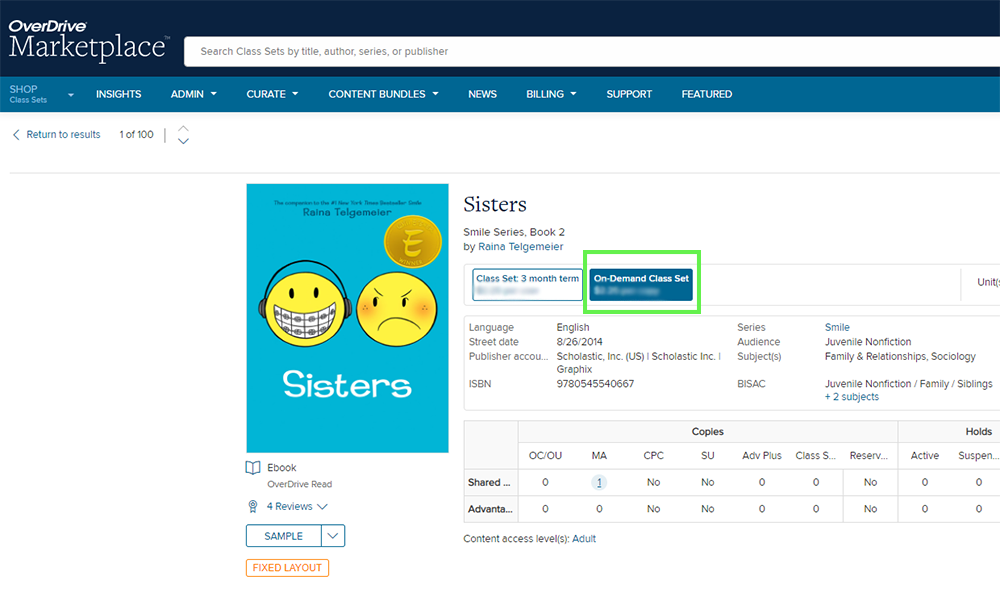Expand the ADMIN menu
Image resolution: width=1000 pixels, height=597 pixels.
pyautogui.click(x=193, y=94)
